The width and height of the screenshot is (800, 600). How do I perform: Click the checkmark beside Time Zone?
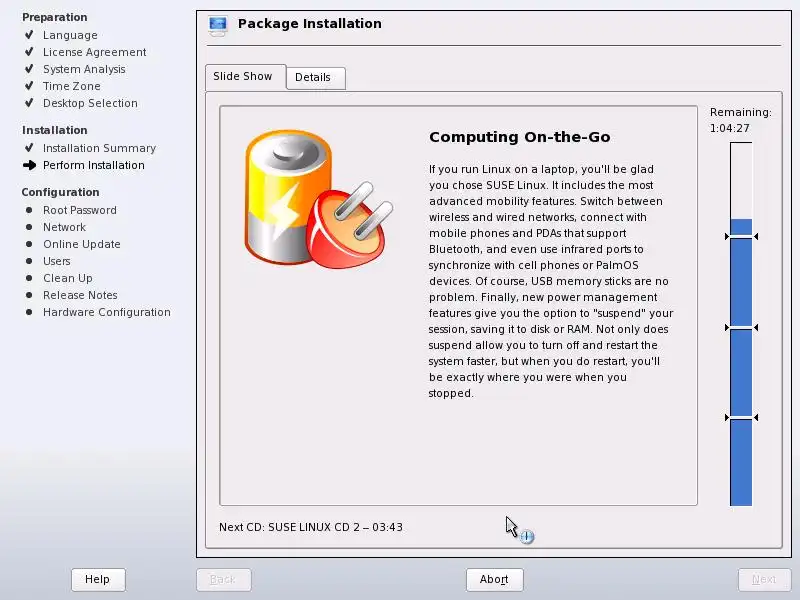(x=29, y=86)
